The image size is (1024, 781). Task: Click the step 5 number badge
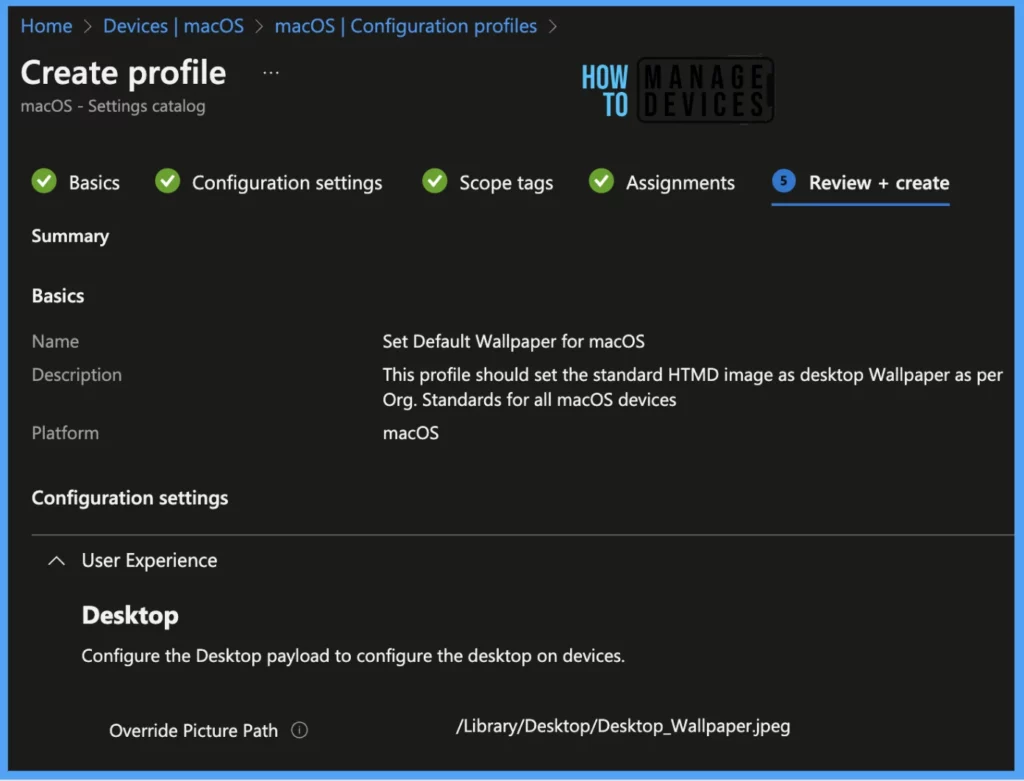tap(784, 181)
